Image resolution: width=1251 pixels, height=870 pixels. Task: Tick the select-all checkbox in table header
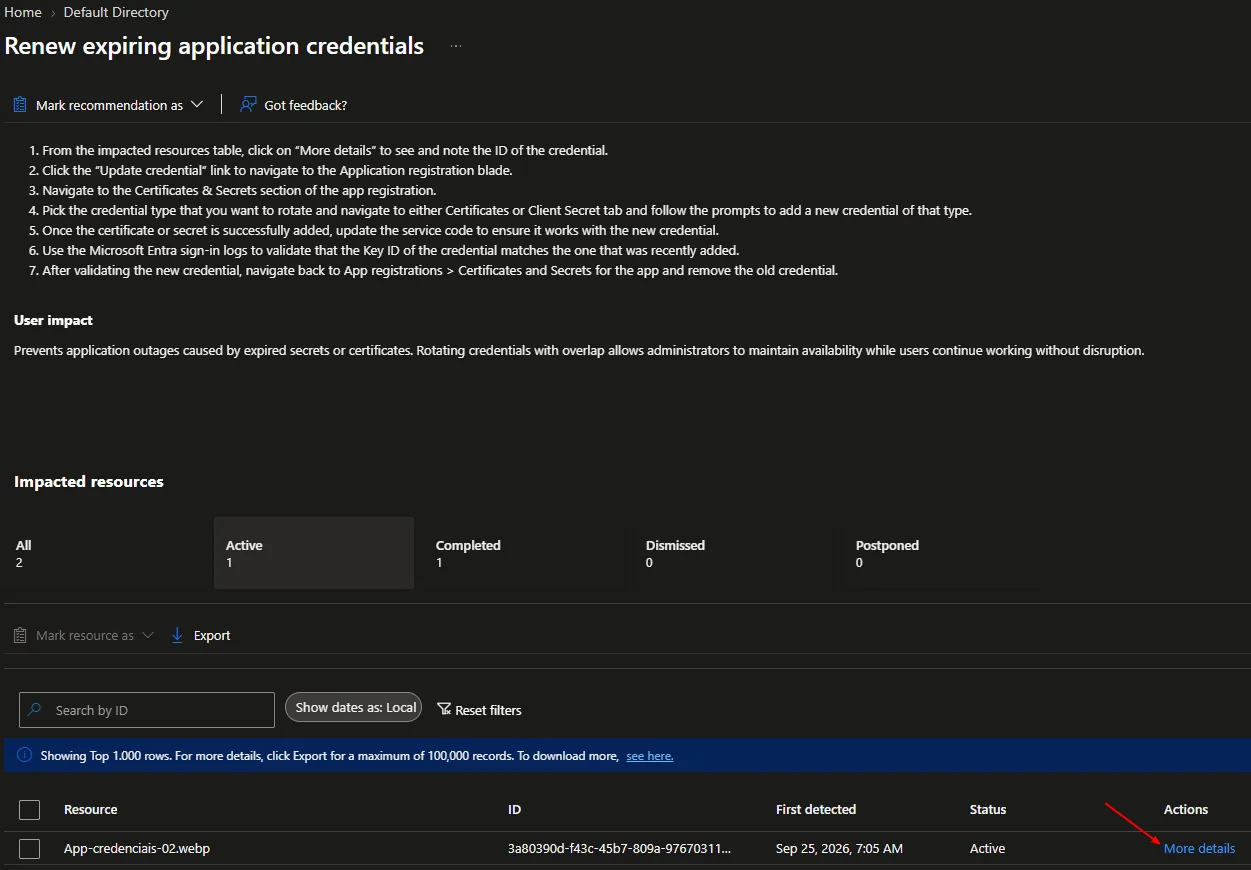click(30, 810)
